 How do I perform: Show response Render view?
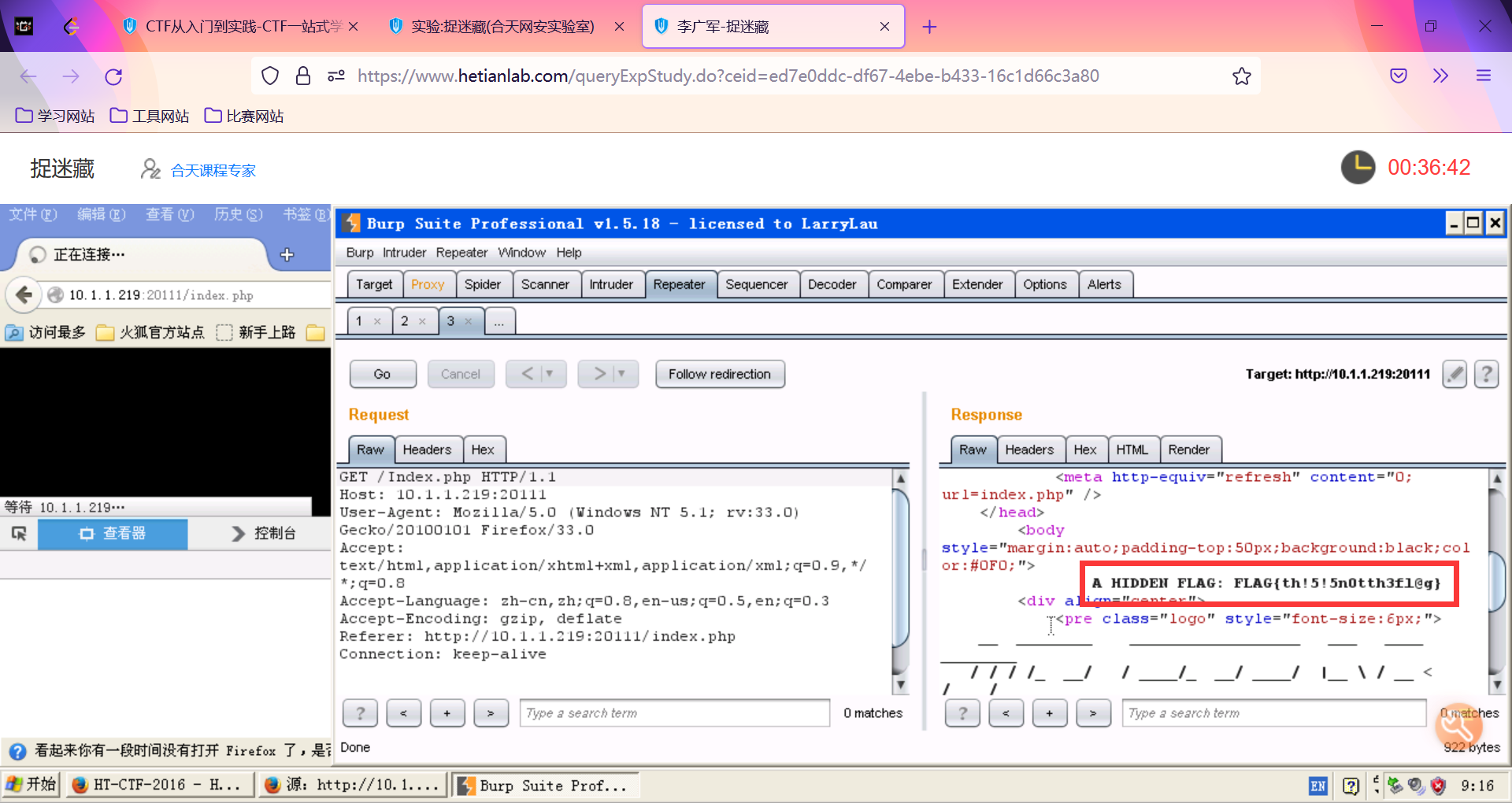coord(1188,450)
